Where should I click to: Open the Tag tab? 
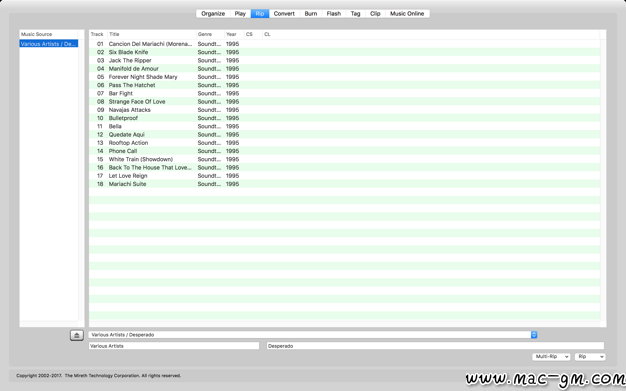(355, 14)
